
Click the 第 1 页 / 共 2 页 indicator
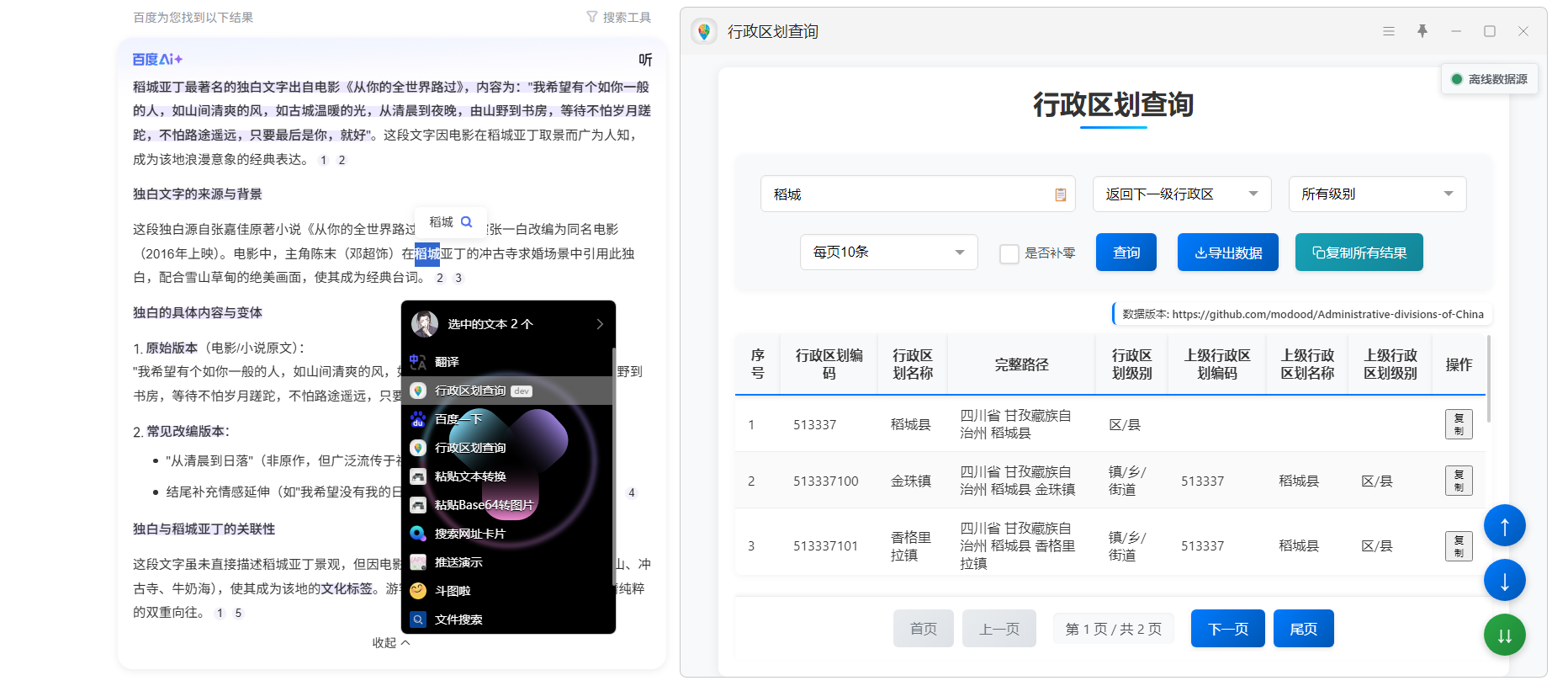(x=1114, y=629)
